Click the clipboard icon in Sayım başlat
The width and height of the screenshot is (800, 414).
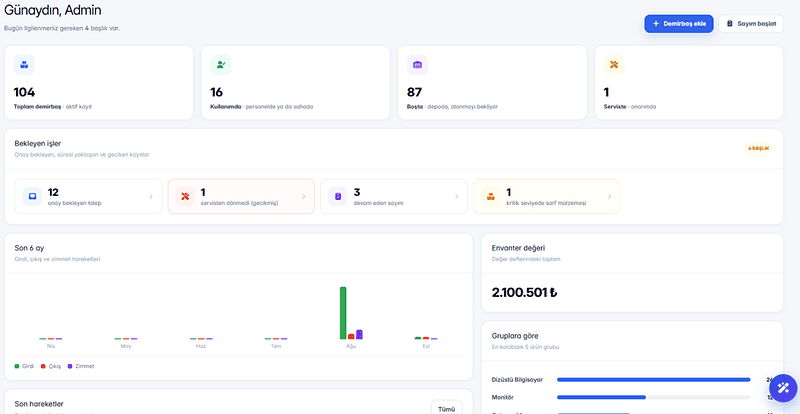point(730,23)
